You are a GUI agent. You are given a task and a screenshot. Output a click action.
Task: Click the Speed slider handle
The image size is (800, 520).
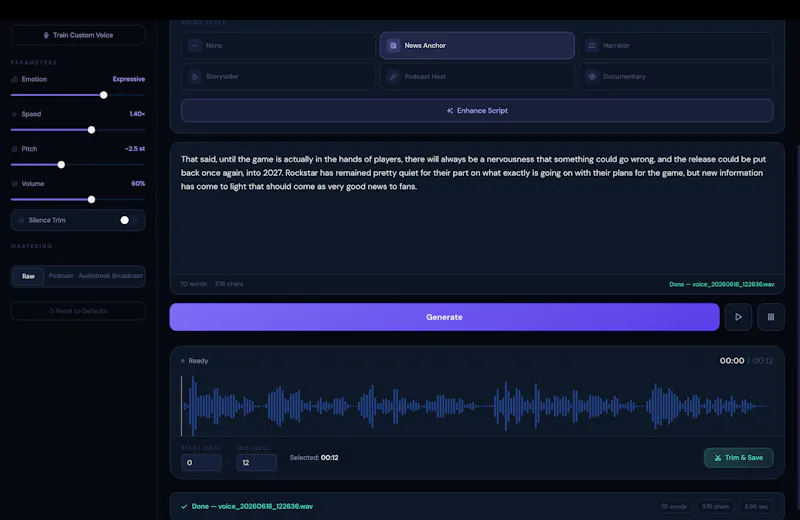91,130
